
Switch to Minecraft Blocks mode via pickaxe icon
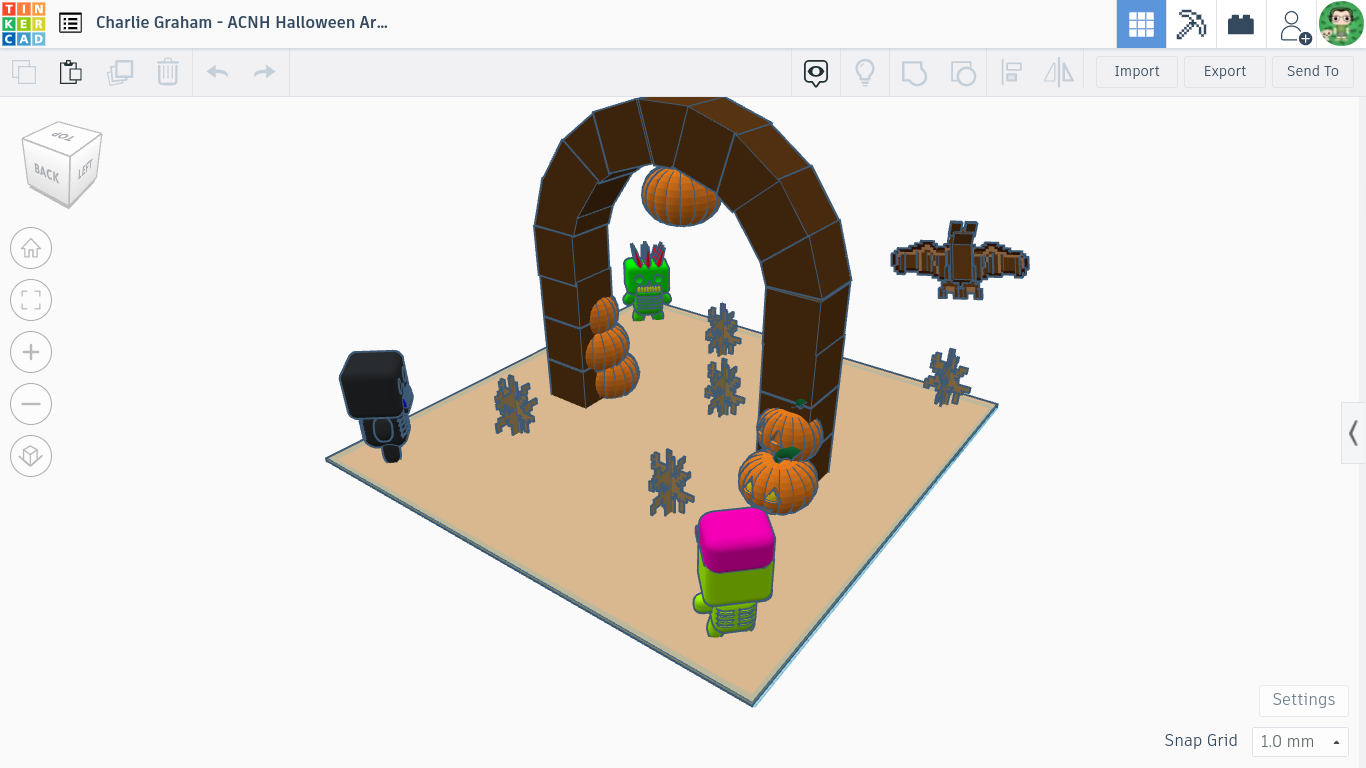pos(1191,23)
